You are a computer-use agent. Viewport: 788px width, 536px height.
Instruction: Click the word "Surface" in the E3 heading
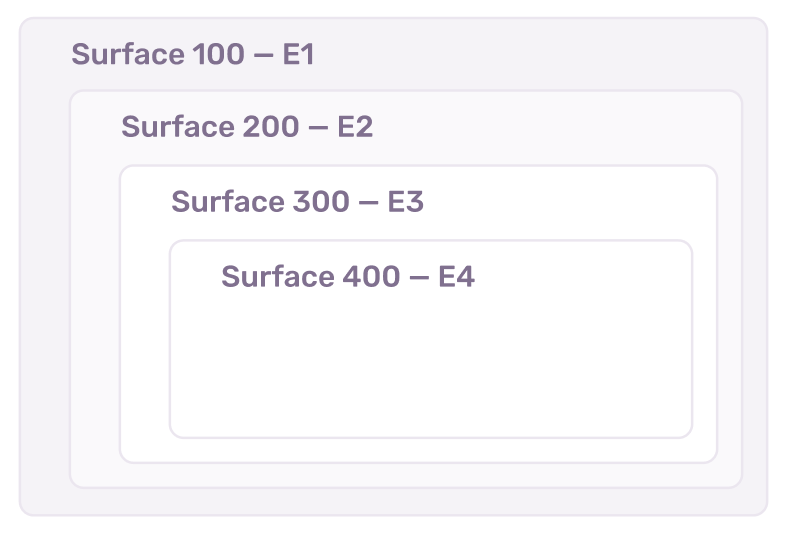[x=228, y=202]
